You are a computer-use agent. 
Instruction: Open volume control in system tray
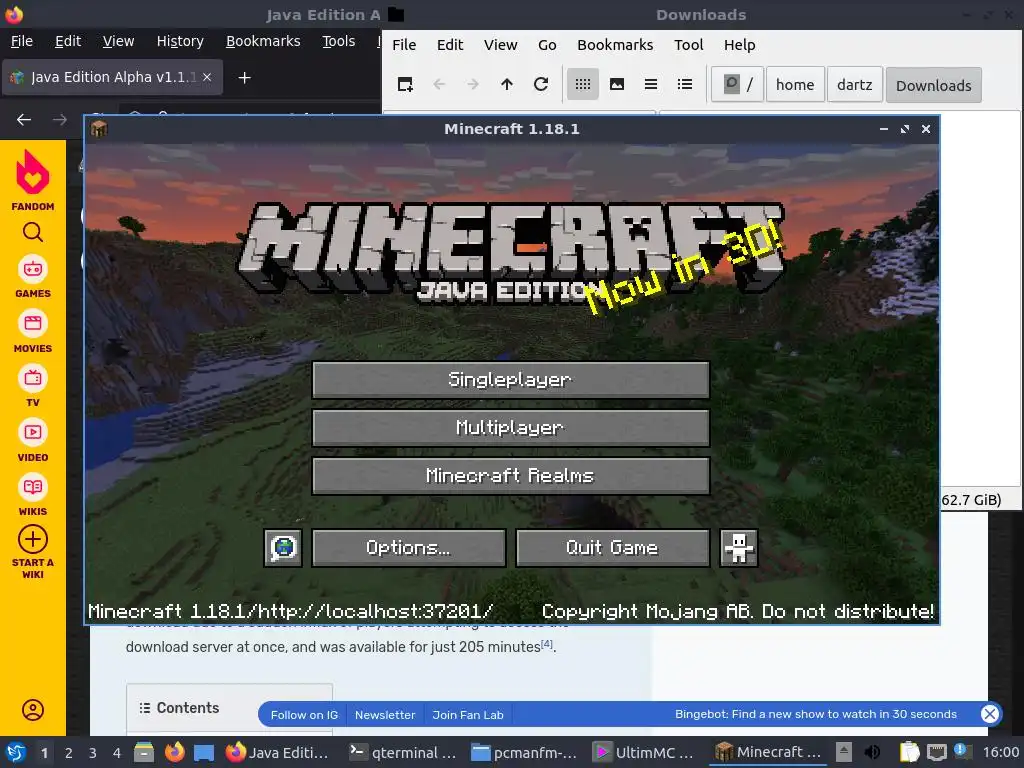point(872,752)
